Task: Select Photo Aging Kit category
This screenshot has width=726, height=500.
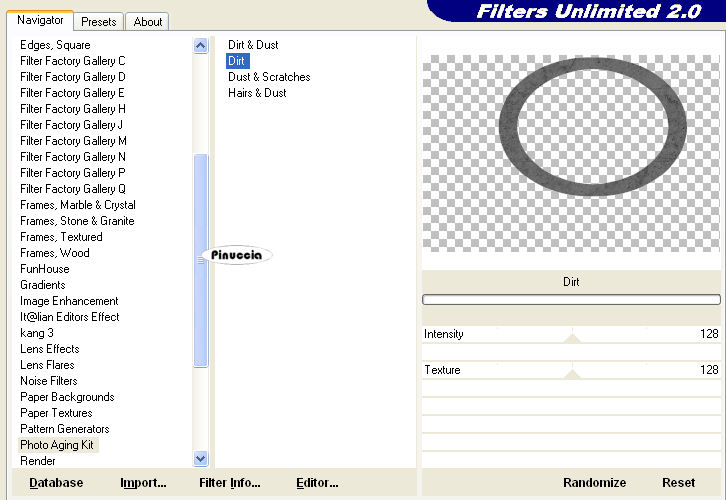Action: [x=58, y=445]
